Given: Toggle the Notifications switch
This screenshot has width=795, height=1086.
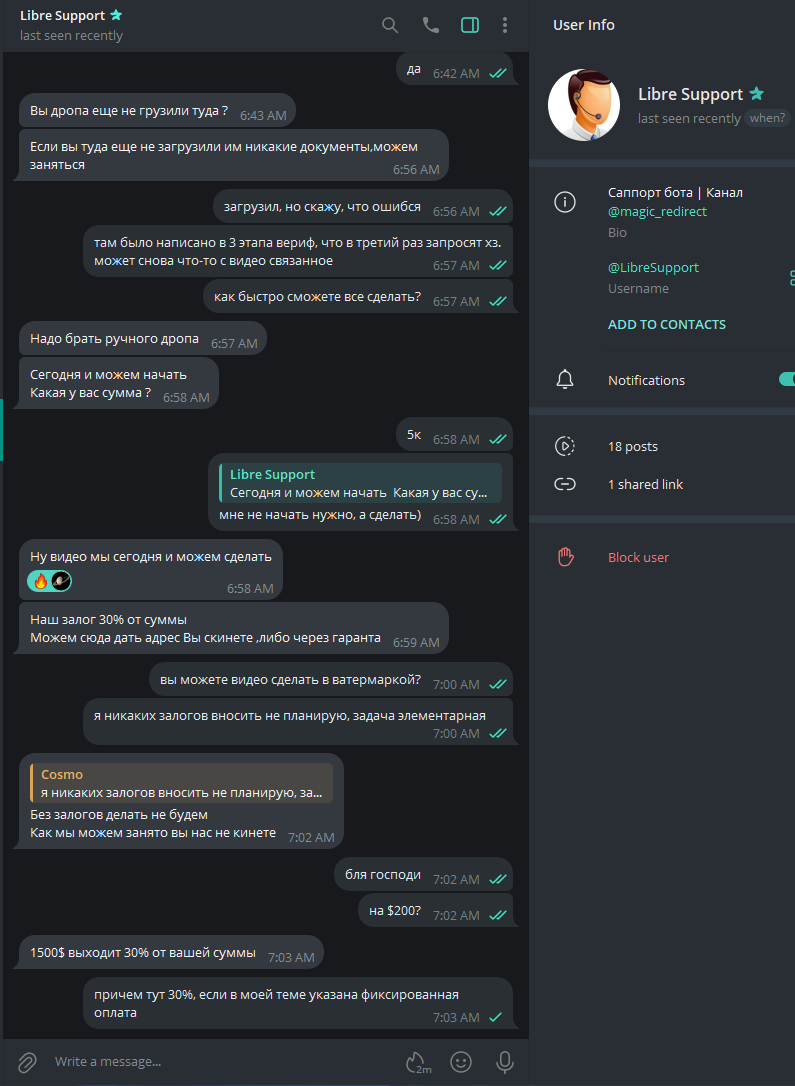Looking at the screenshot, I should click(786, 380).
